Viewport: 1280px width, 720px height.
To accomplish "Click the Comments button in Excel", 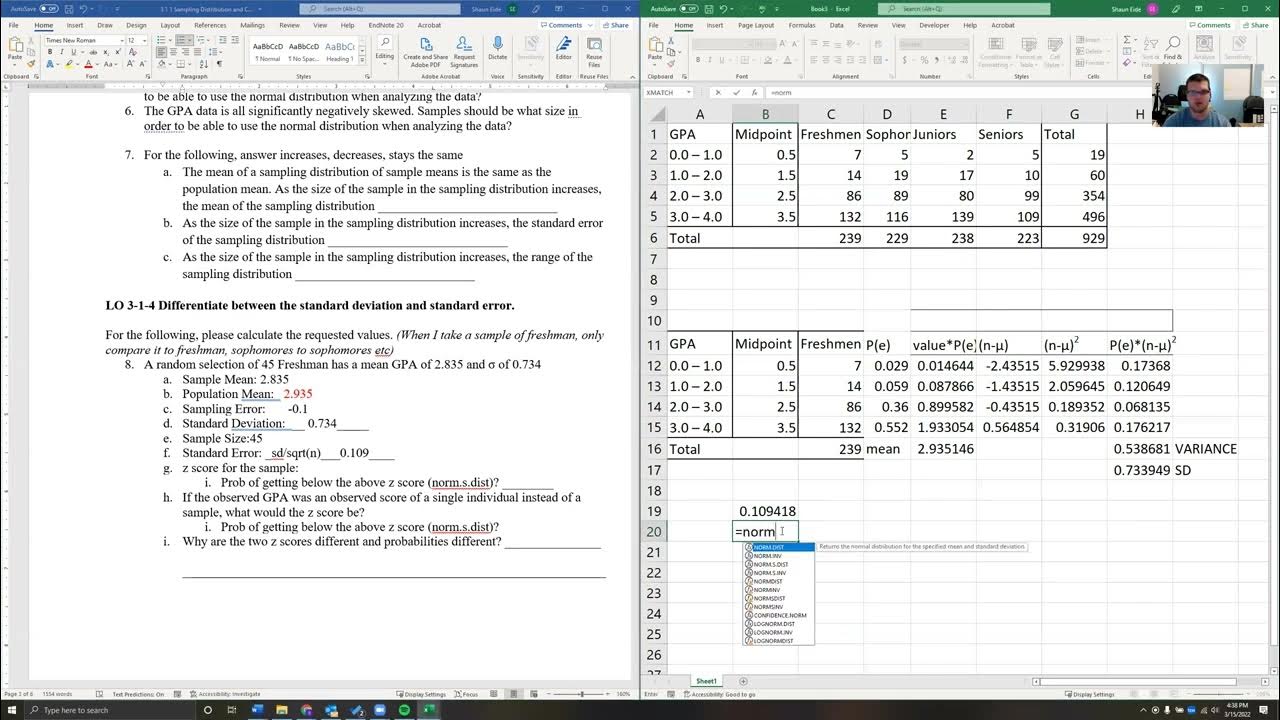I will 1210,25.
